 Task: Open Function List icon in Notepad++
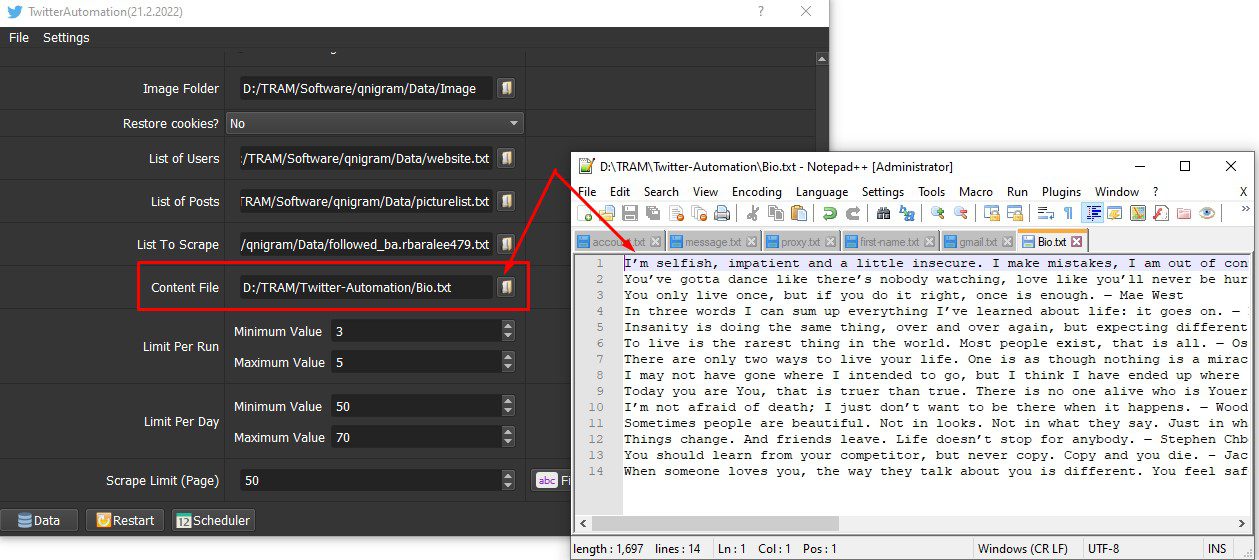[x=1161, y=213]
